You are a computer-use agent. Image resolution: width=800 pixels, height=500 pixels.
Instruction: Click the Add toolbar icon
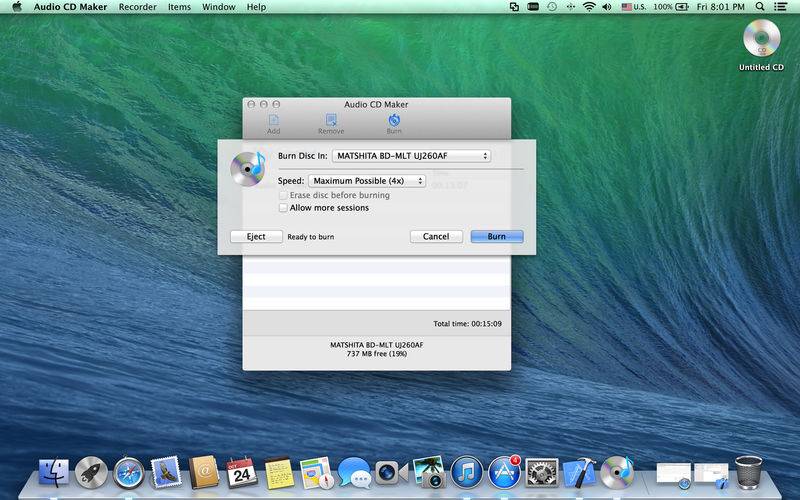[x=273, y=122]
